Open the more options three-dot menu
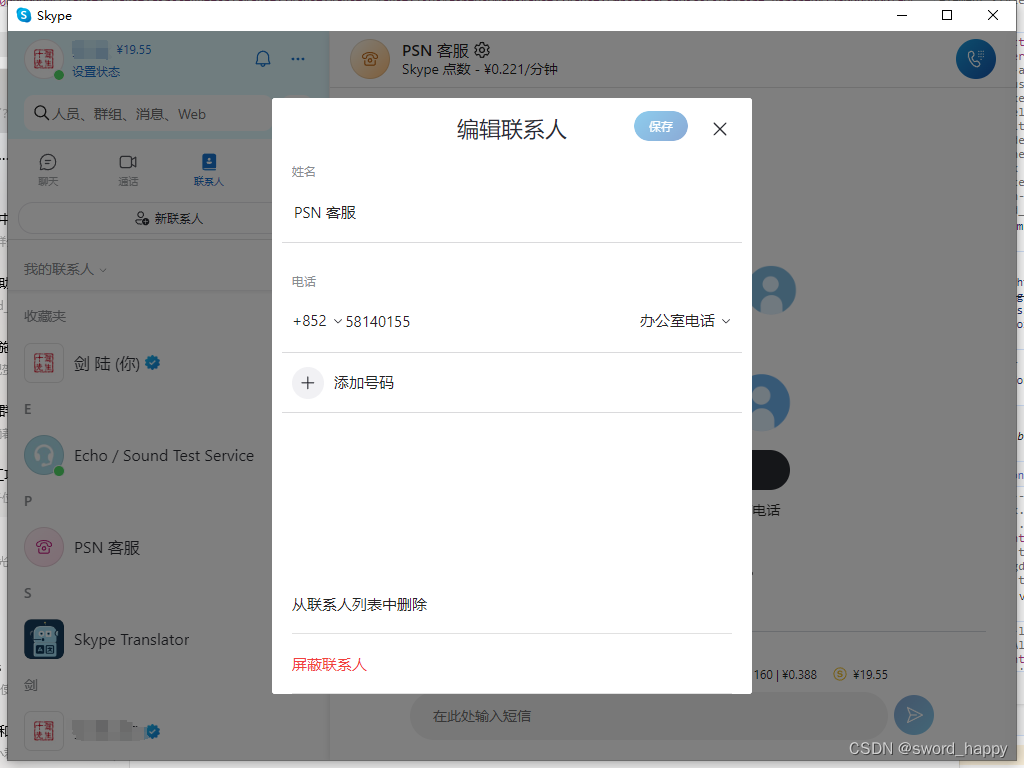This screenshot has width=1024, height=768. coord(298,59)
